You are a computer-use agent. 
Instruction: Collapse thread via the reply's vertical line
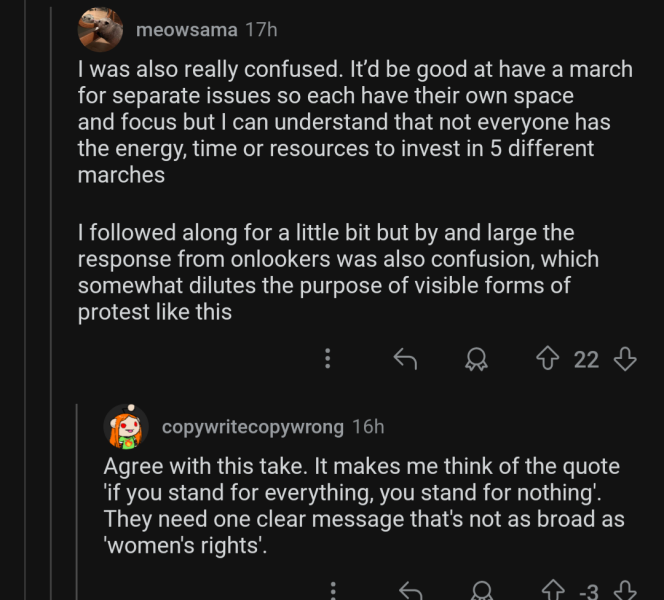tap(79, 500)
